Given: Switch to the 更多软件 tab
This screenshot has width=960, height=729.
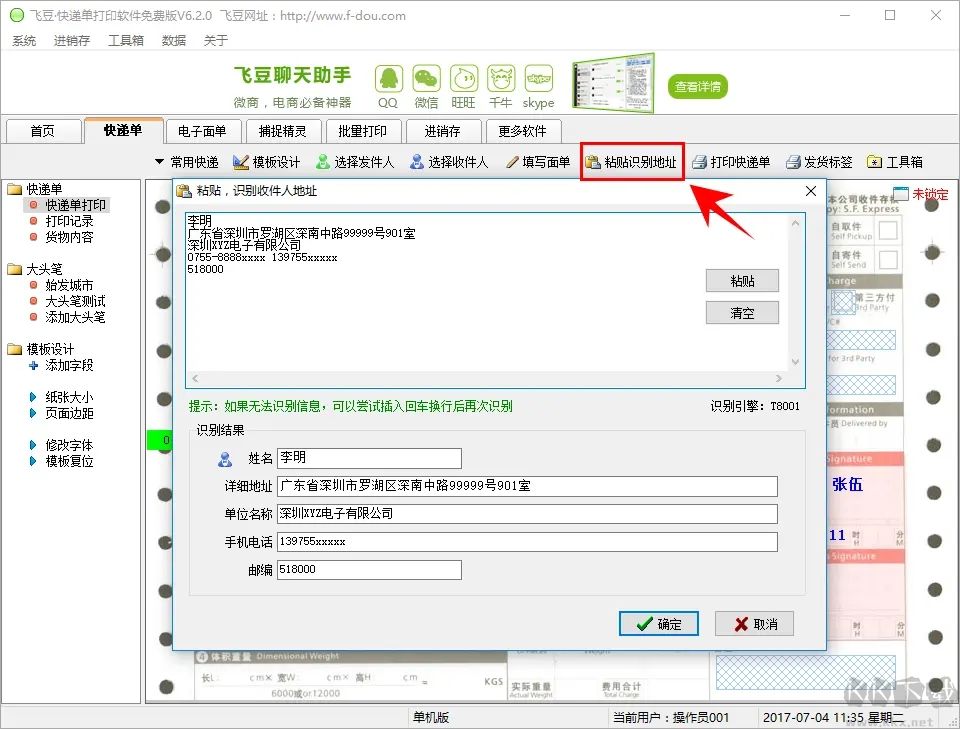Looking at the screenshot, I should point(522,131).
